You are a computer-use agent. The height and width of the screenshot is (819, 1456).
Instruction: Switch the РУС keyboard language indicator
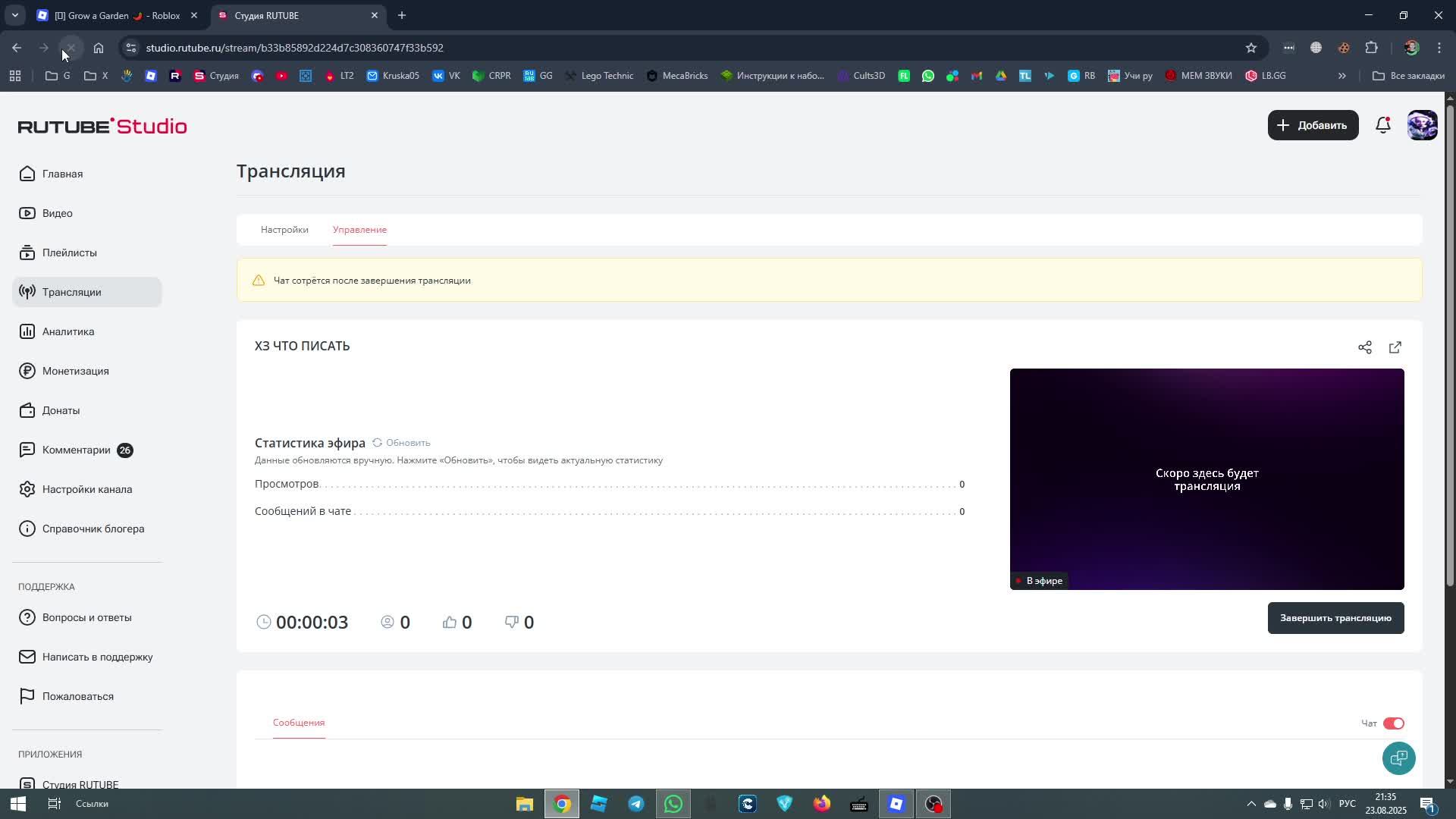point(1348,804)
